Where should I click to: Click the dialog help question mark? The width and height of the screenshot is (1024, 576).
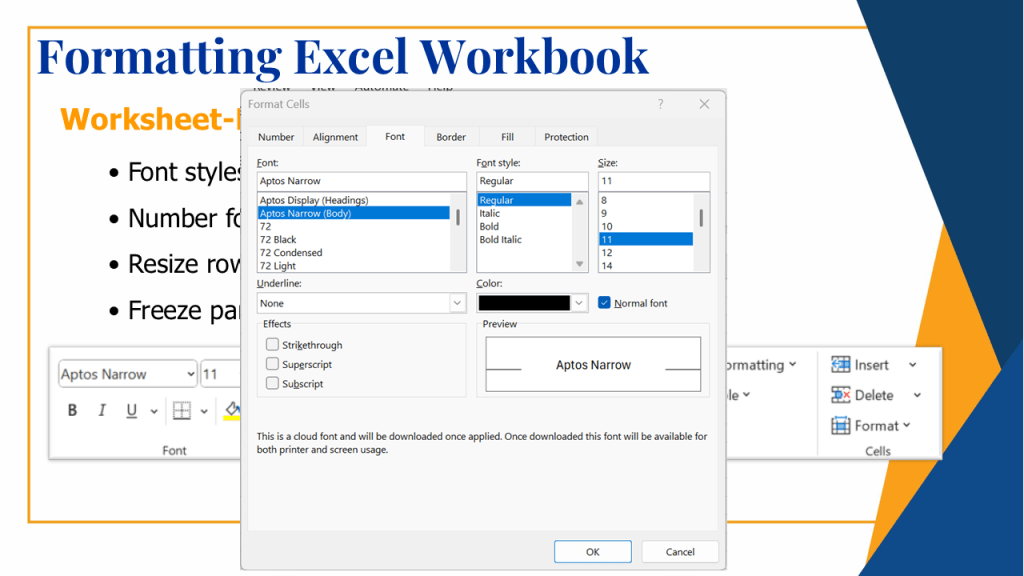point(660,104)
